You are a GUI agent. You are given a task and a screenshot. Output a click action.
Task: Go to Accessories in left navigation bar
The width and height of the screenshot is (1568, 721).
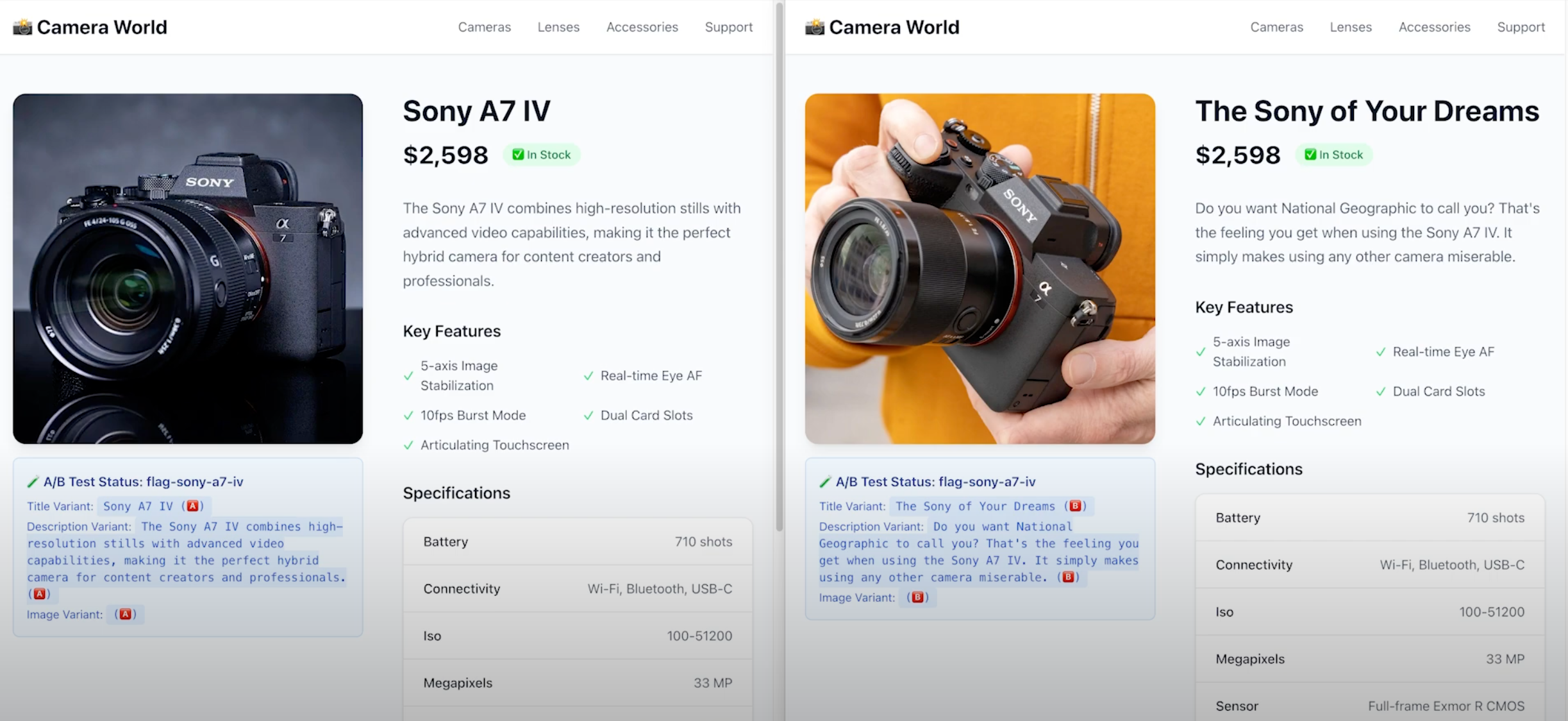point(642,27)
